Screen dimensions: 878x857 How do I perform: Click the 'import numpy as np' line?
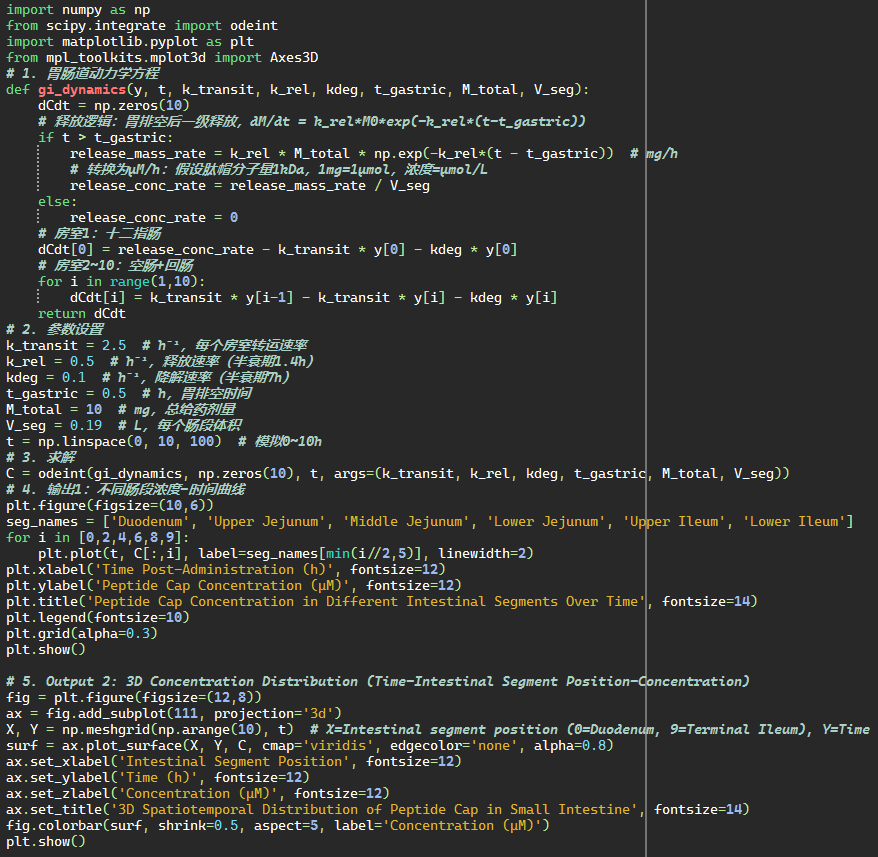(78, 9)
